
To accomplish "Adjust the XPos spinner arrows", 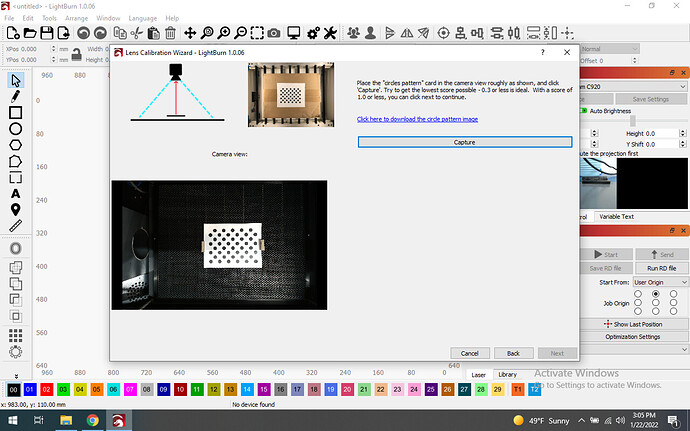I will pos(54,49).
